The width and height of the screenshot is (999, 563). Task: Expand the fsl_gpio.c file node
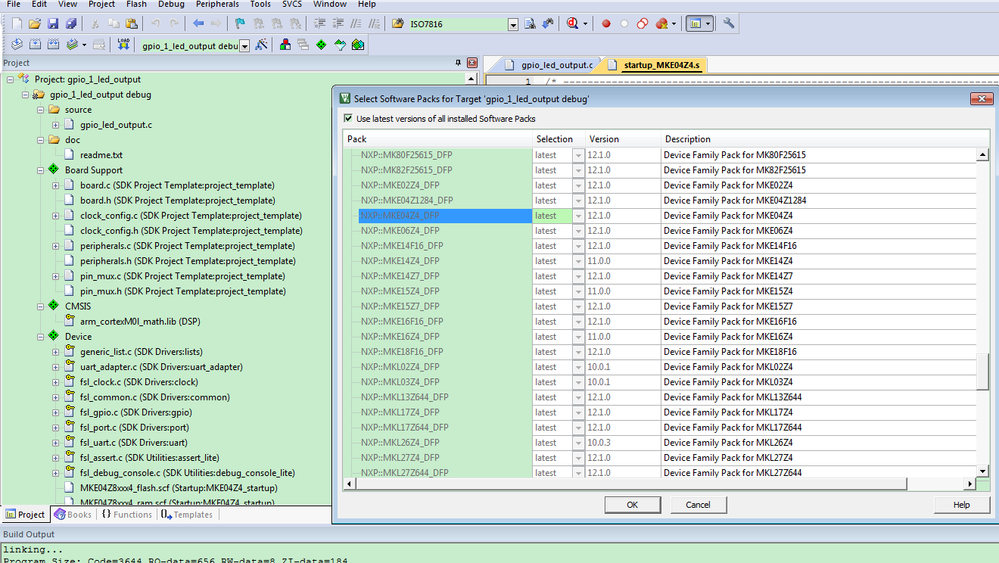coord(55,412)
